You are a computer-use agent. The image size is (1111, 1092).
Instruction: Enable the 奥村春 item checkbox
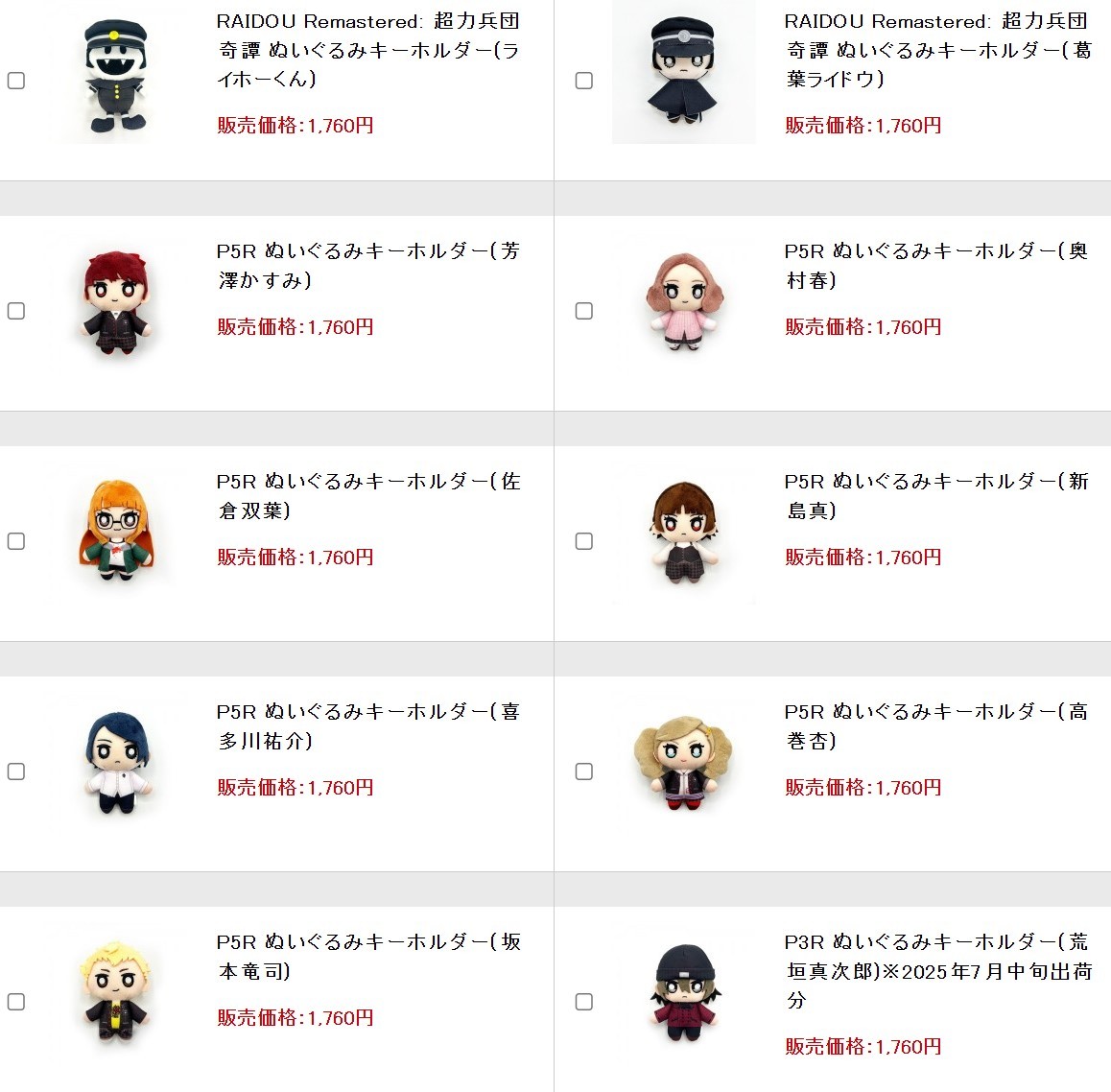(x=584, y=311)
